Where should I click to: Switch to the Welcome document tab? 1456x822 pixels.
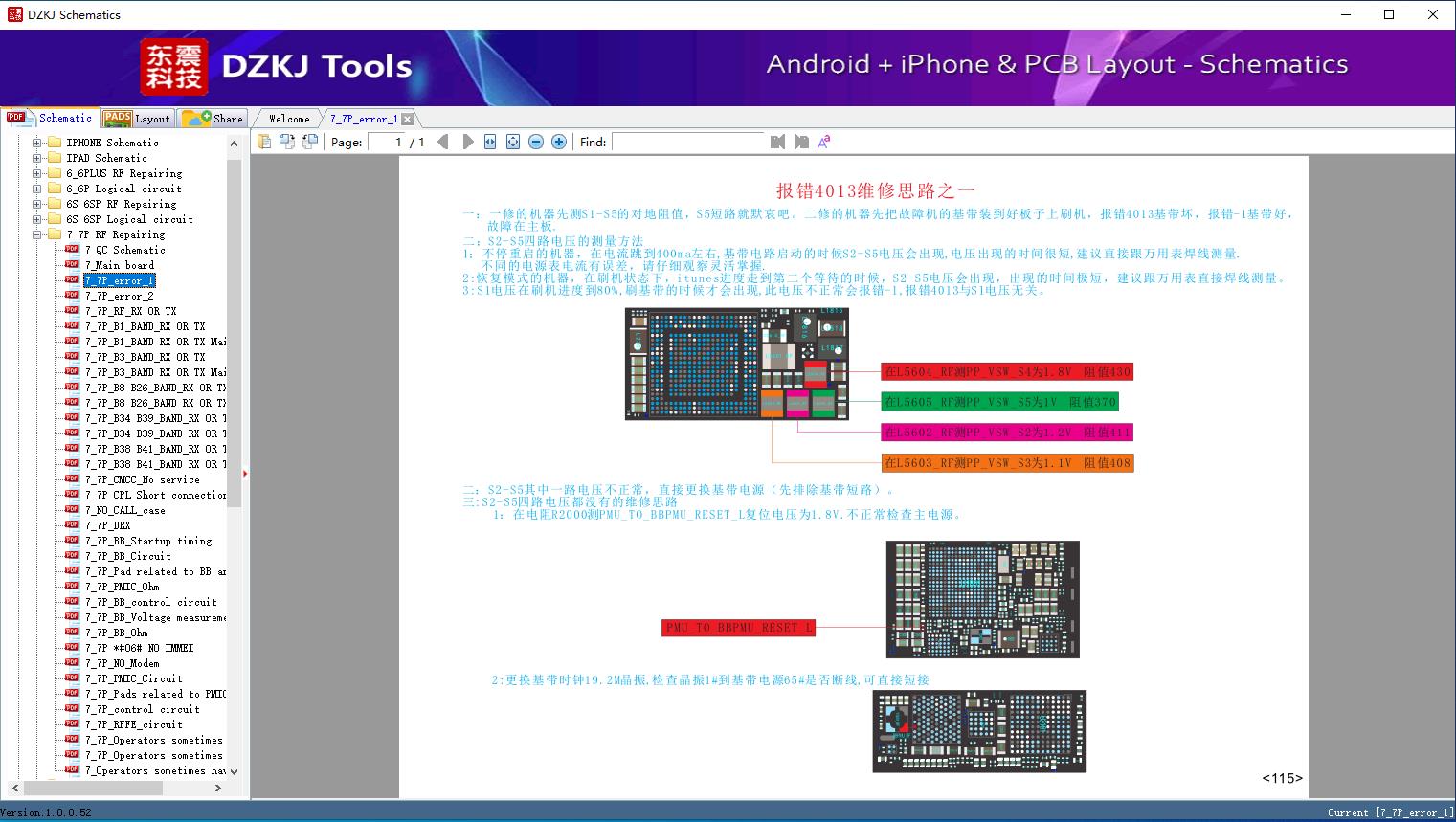coord(289,119)
